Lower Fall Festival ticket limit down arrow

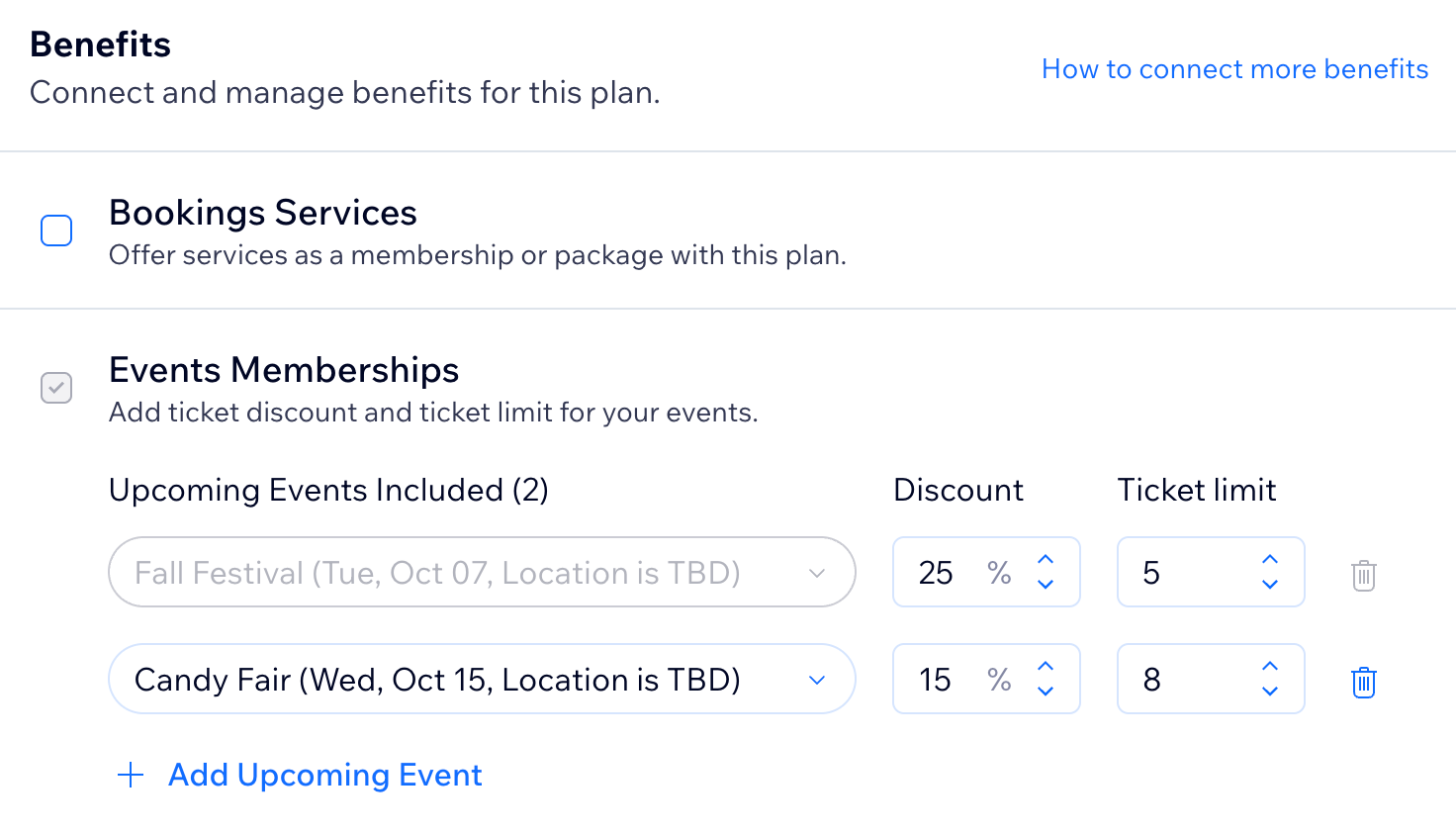point(1270,585)
